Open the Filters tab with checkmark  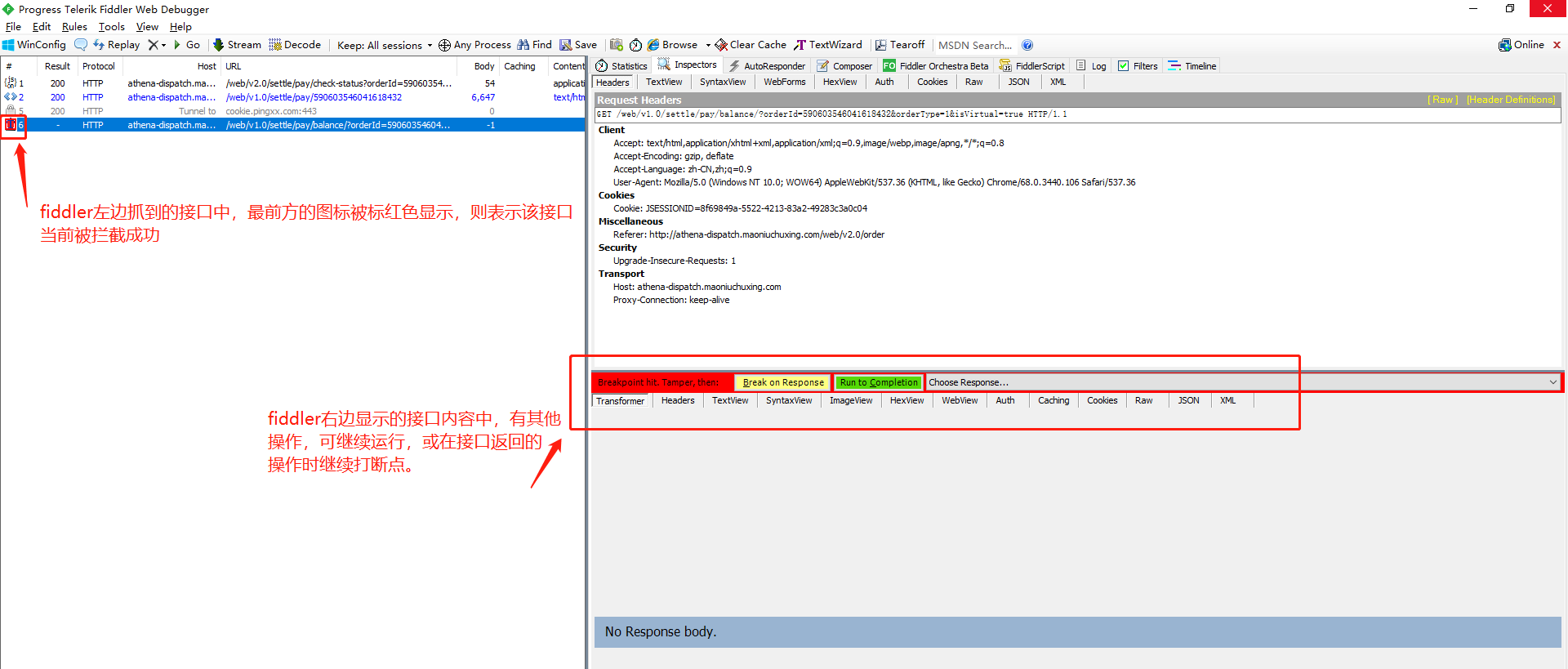(x=1138, y=66)
